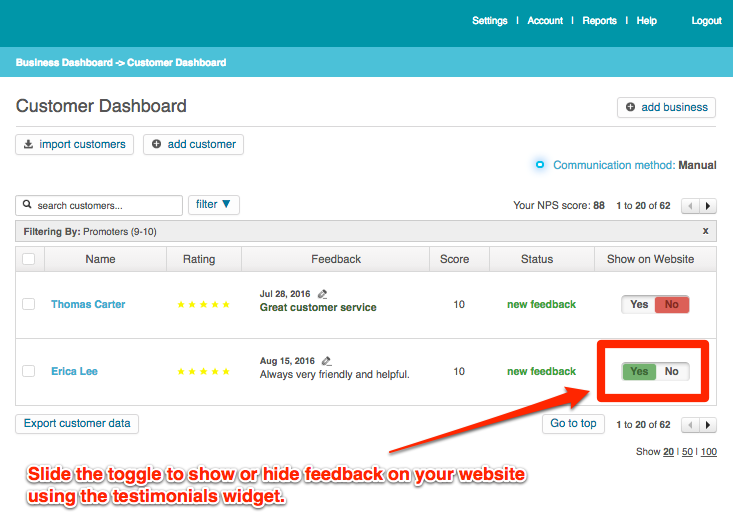Click the pencil edit icon beside Aug 15, 2016
Screen dimensions: 733x521
coord(327,361)
